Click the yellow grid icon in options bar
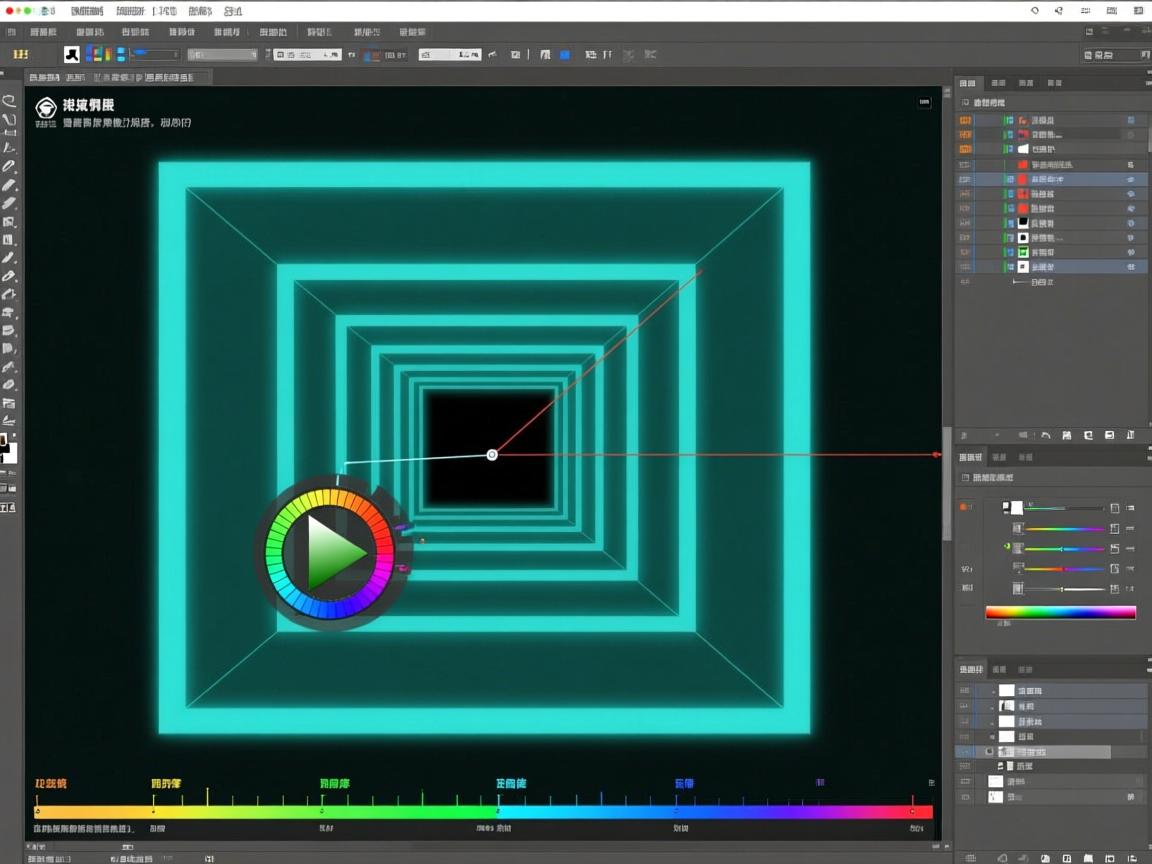Image resolution: width=1152 pixels, height=864 pixels. click(x=20, y=55)
